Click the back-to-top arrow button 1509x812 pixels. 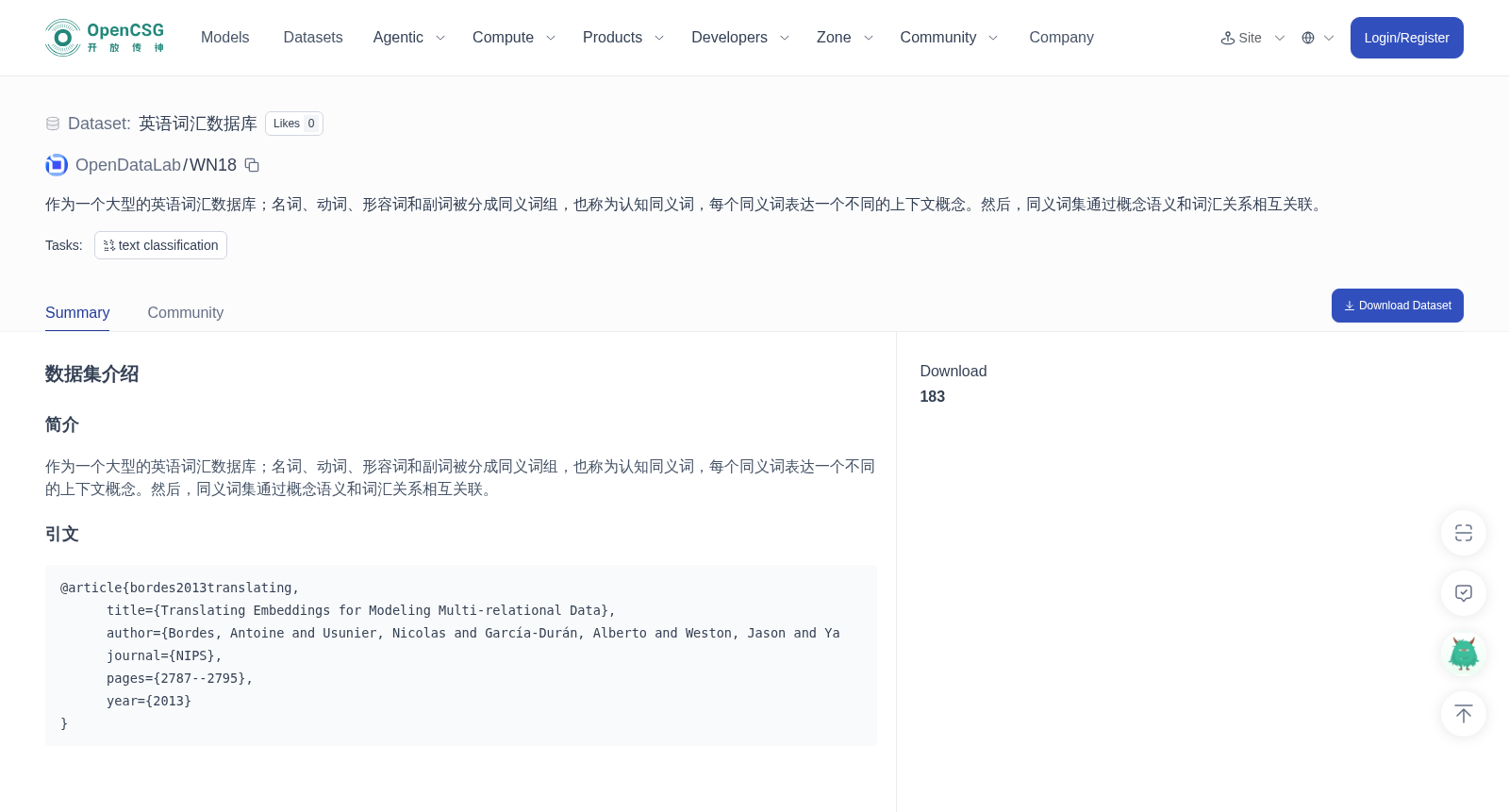point(1464,714)
